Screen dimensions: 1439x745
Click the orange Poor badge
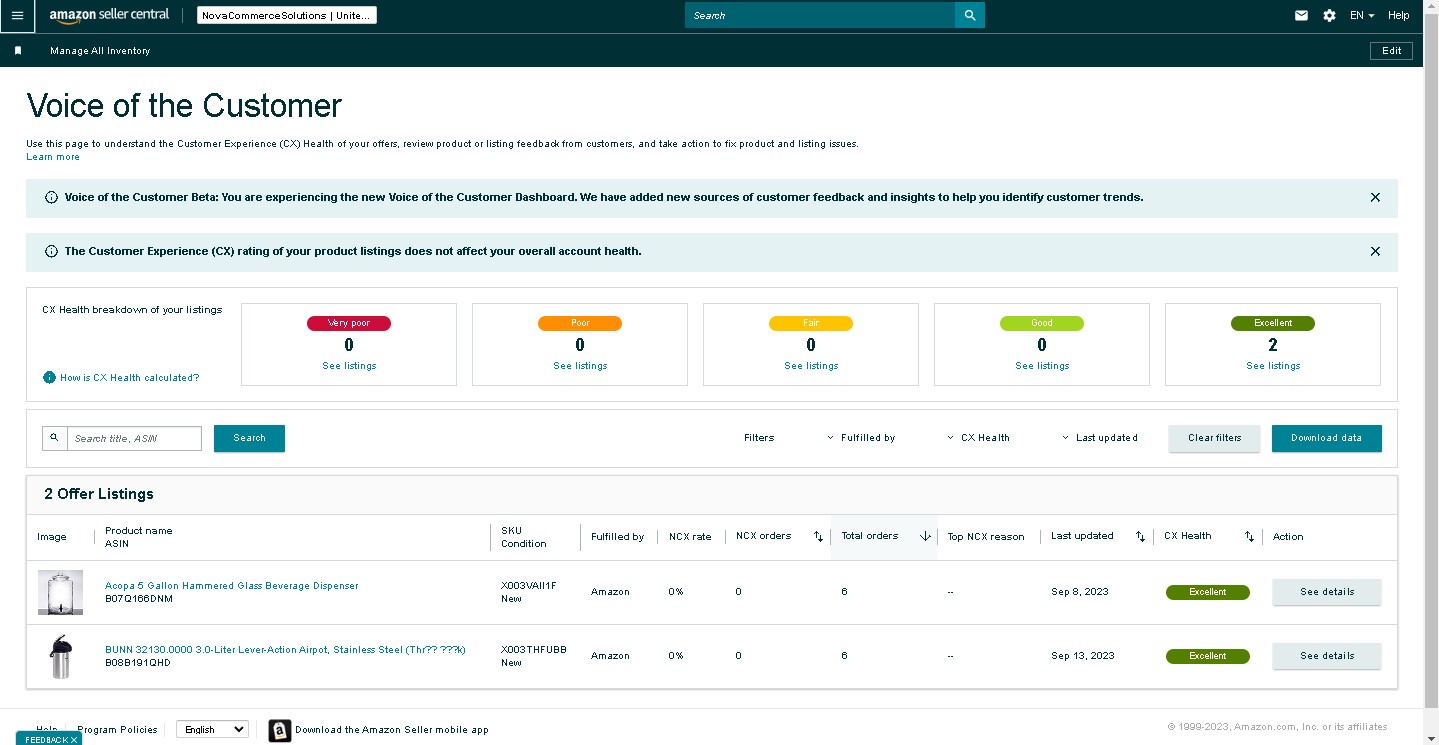click(x=580, y=323)
